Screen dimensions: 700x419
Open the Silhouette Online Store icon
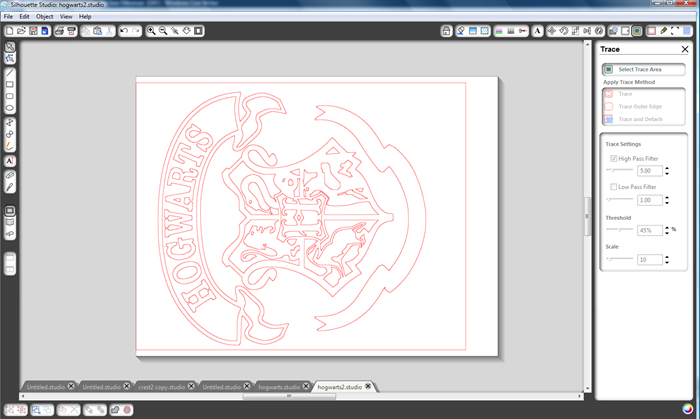10,234
